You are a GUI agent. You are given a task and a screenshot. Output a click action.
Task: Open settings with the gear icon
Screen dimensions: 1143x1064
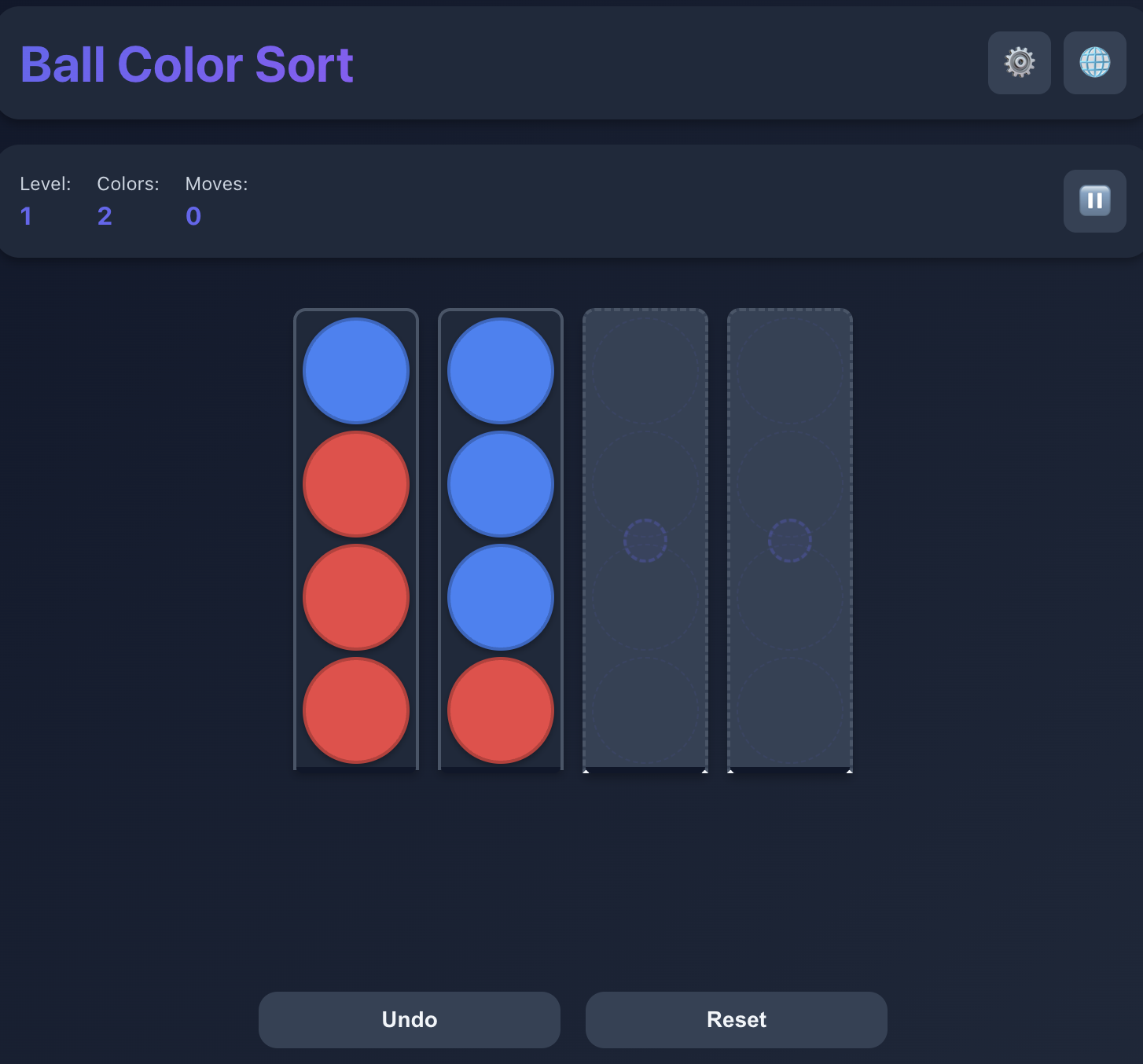(x=1019, y=63)
